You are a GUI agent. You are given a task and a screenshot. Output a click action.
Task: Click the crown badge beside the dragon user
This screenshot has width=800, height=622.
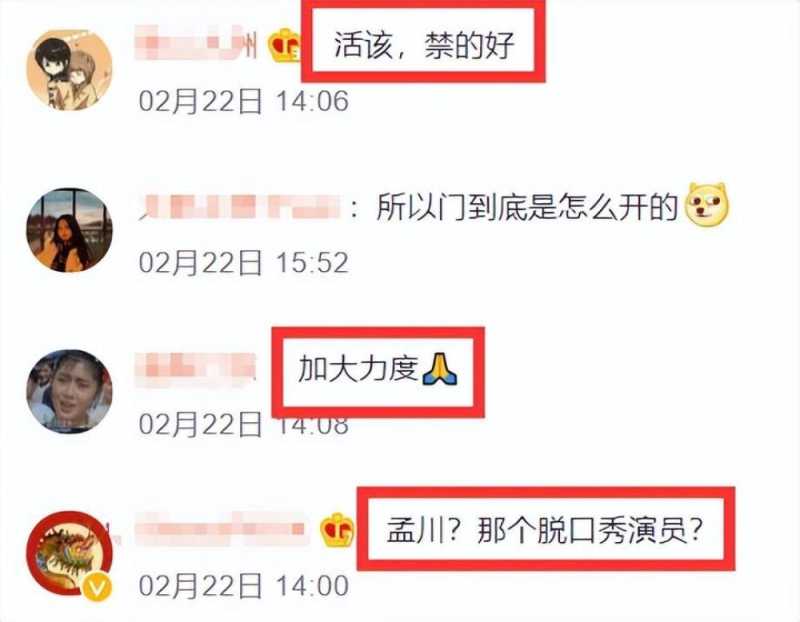(337, 530)
